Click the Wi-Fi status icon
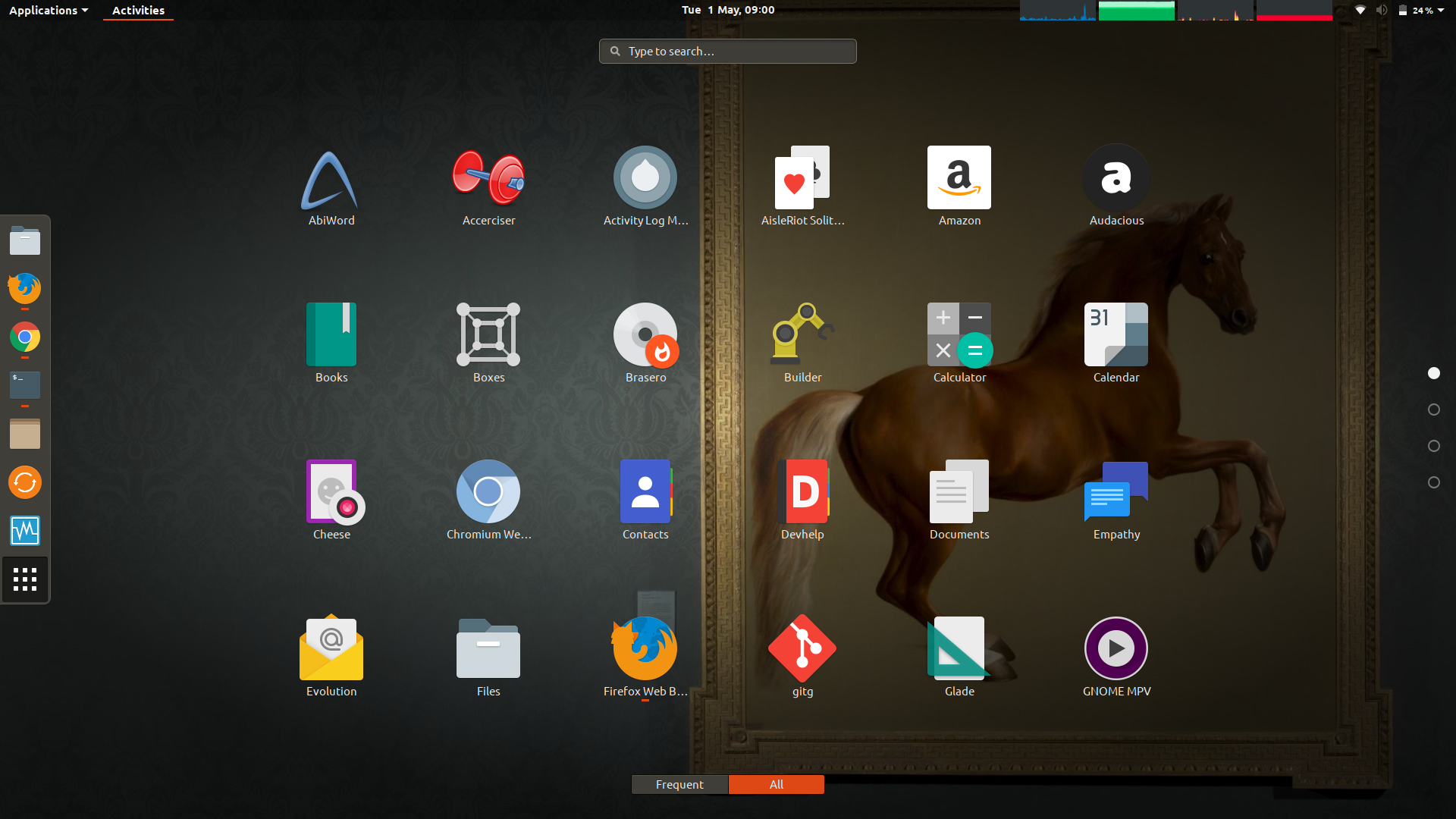1456x819 pixels. point(1360,10)
